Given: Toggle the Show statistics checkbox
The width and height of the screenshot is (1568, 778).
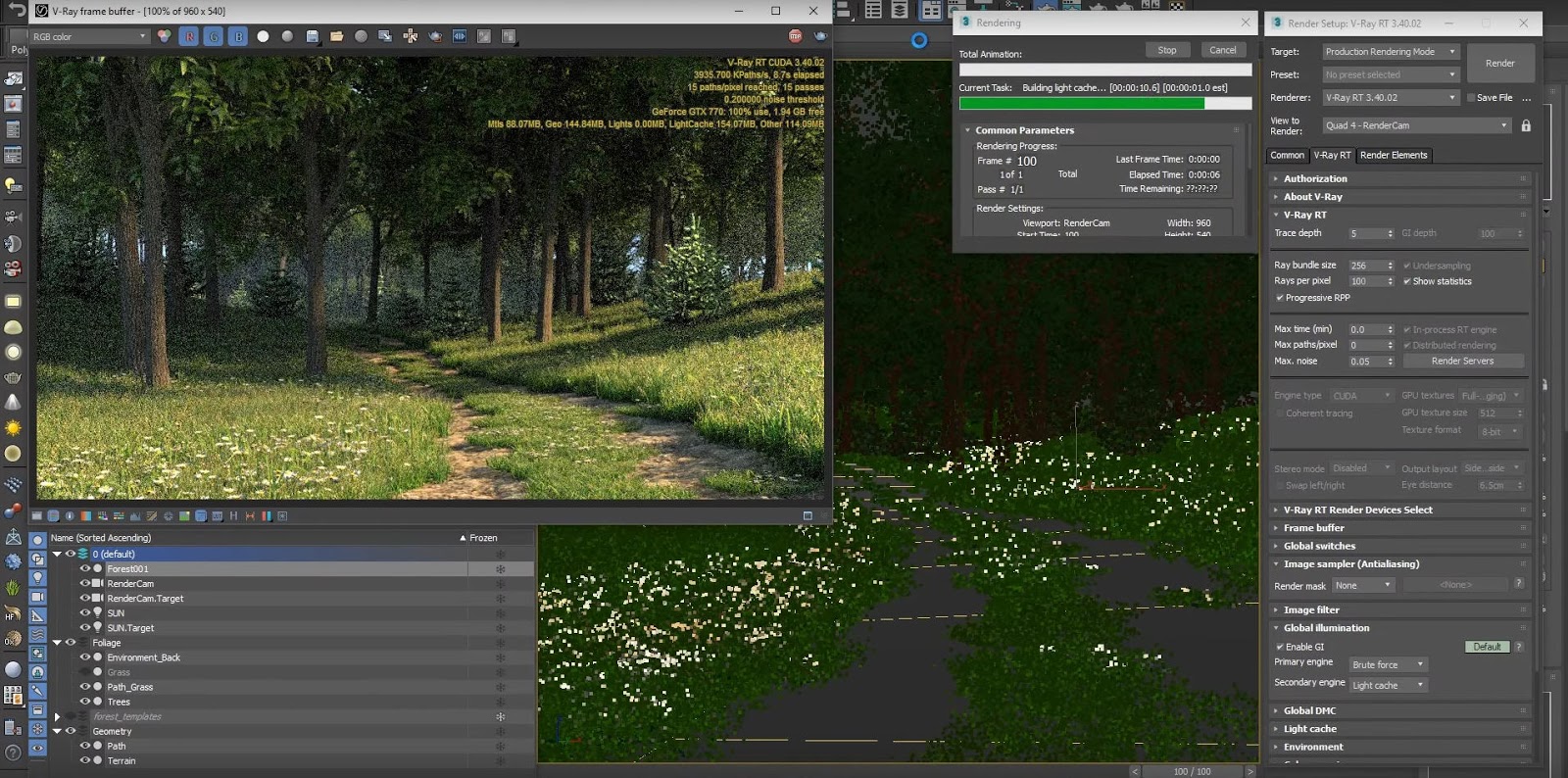Looking at the screenshot, I should 1407,281.
